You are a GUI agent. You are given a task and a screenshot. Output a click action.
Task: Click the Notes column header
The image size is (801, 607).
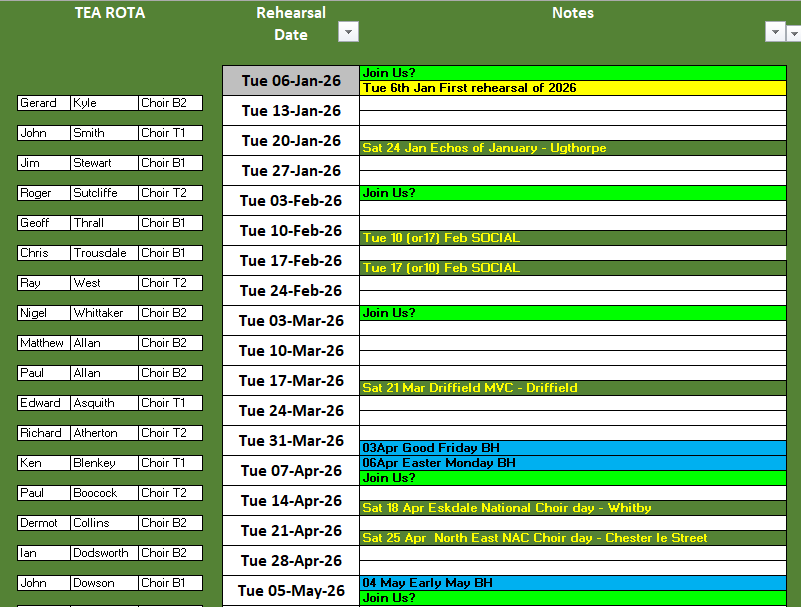coord(572,13)
